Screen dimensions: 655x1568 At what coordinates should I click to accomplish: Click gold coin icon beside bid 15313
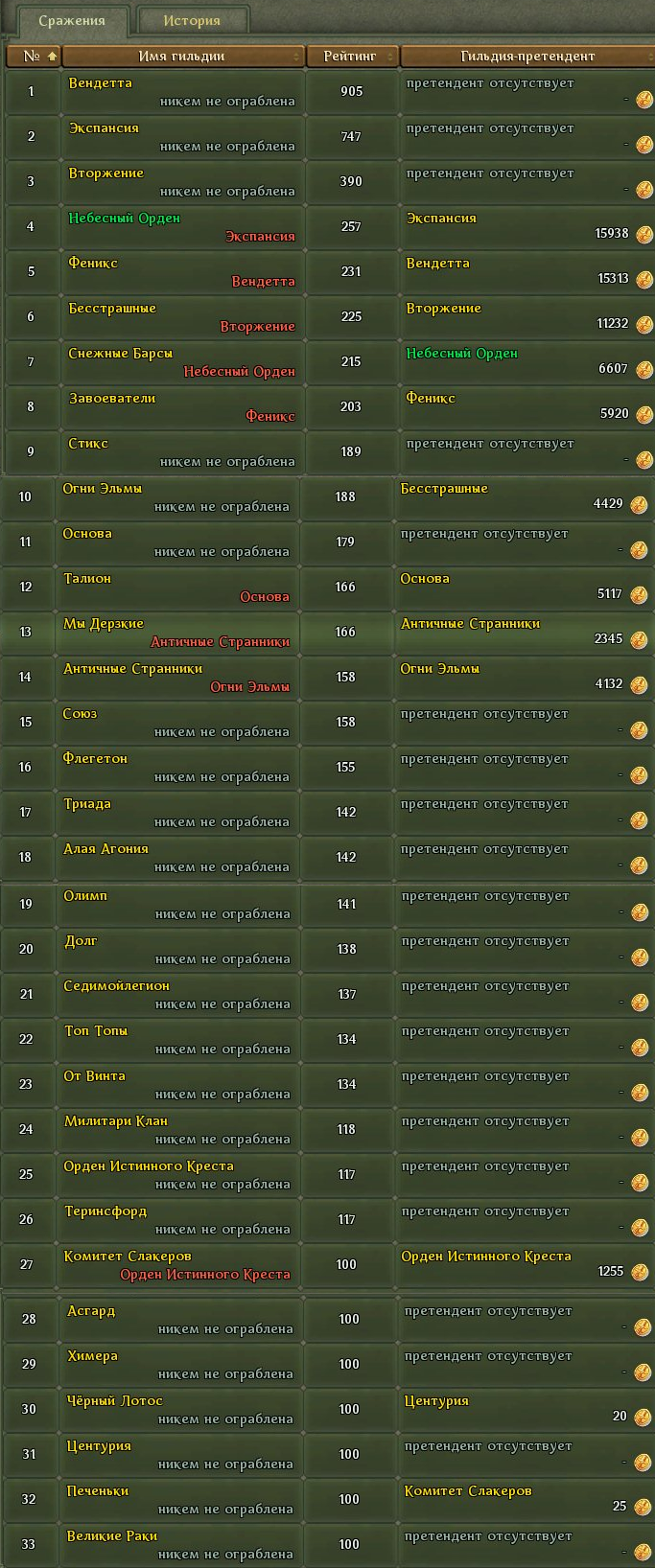point(643,280)
